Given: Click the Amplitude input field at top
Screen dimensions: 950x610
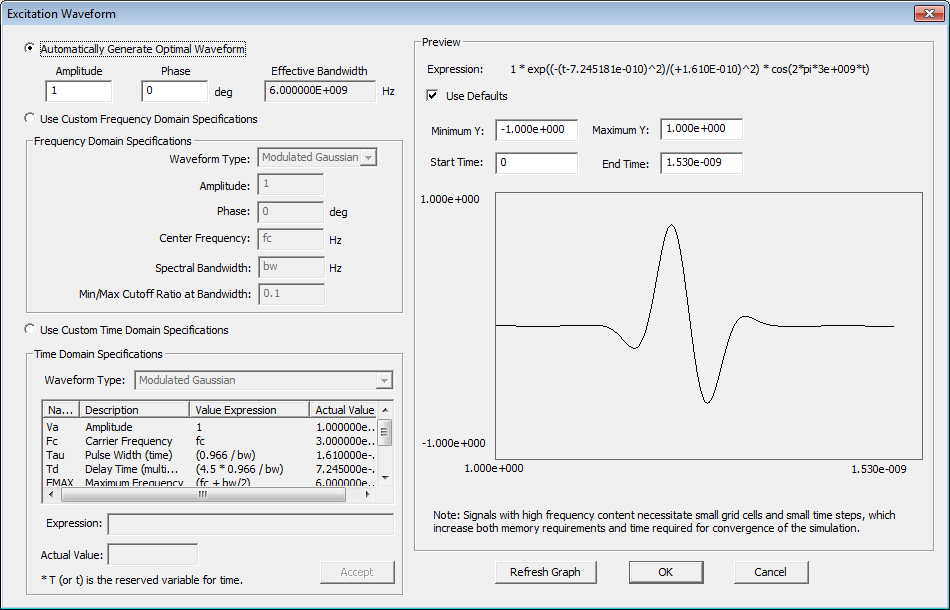Looking at the screenshot, I should (x=78, y=92).
